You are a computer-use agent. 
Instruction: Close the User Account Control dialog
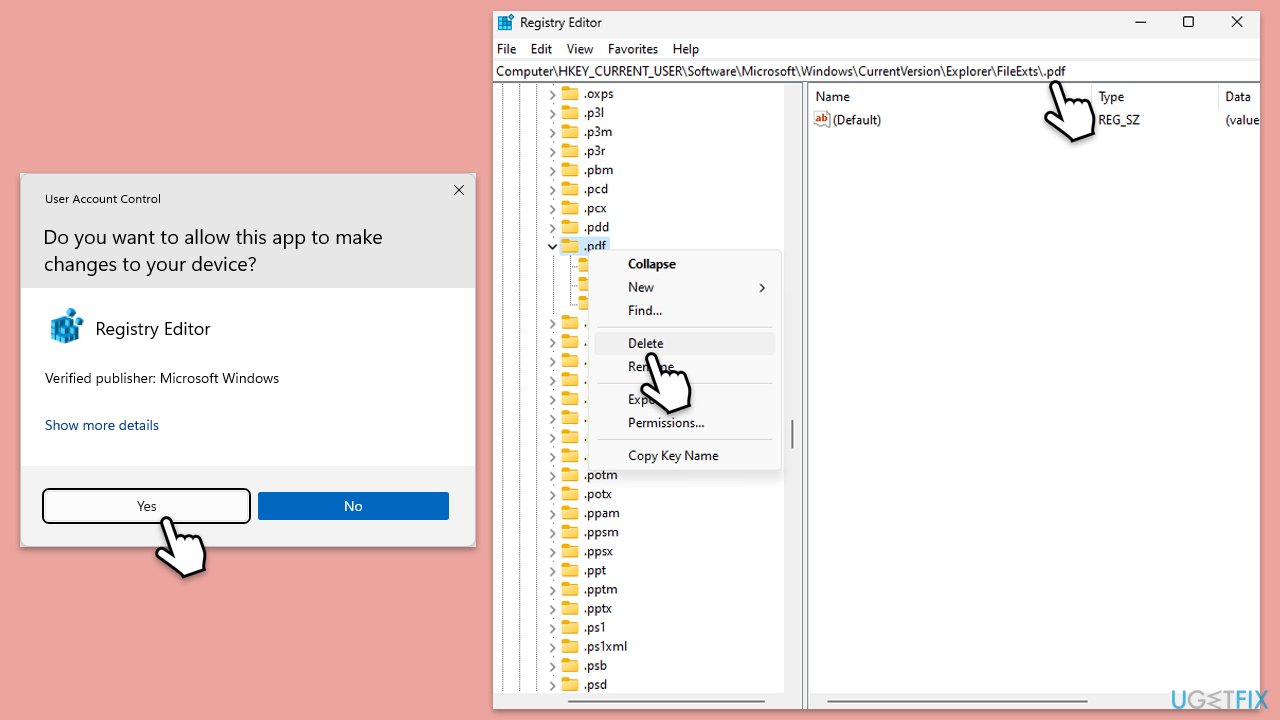[x=459, y=190]
